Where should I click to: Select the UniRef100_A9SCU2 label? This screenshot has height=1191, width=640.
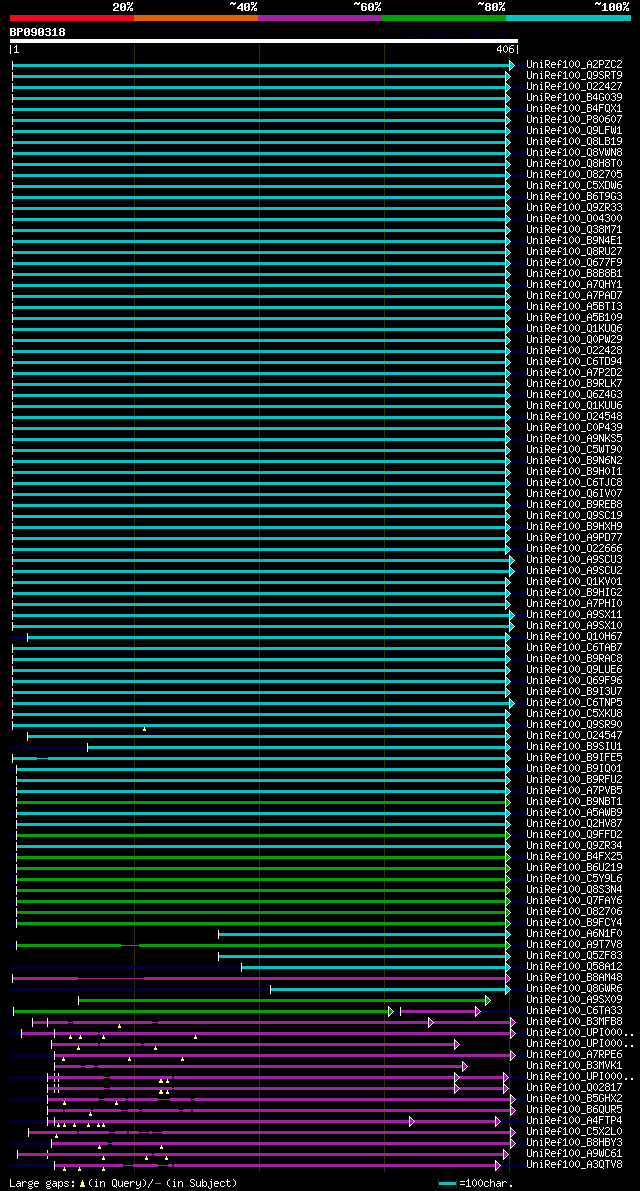574,571
